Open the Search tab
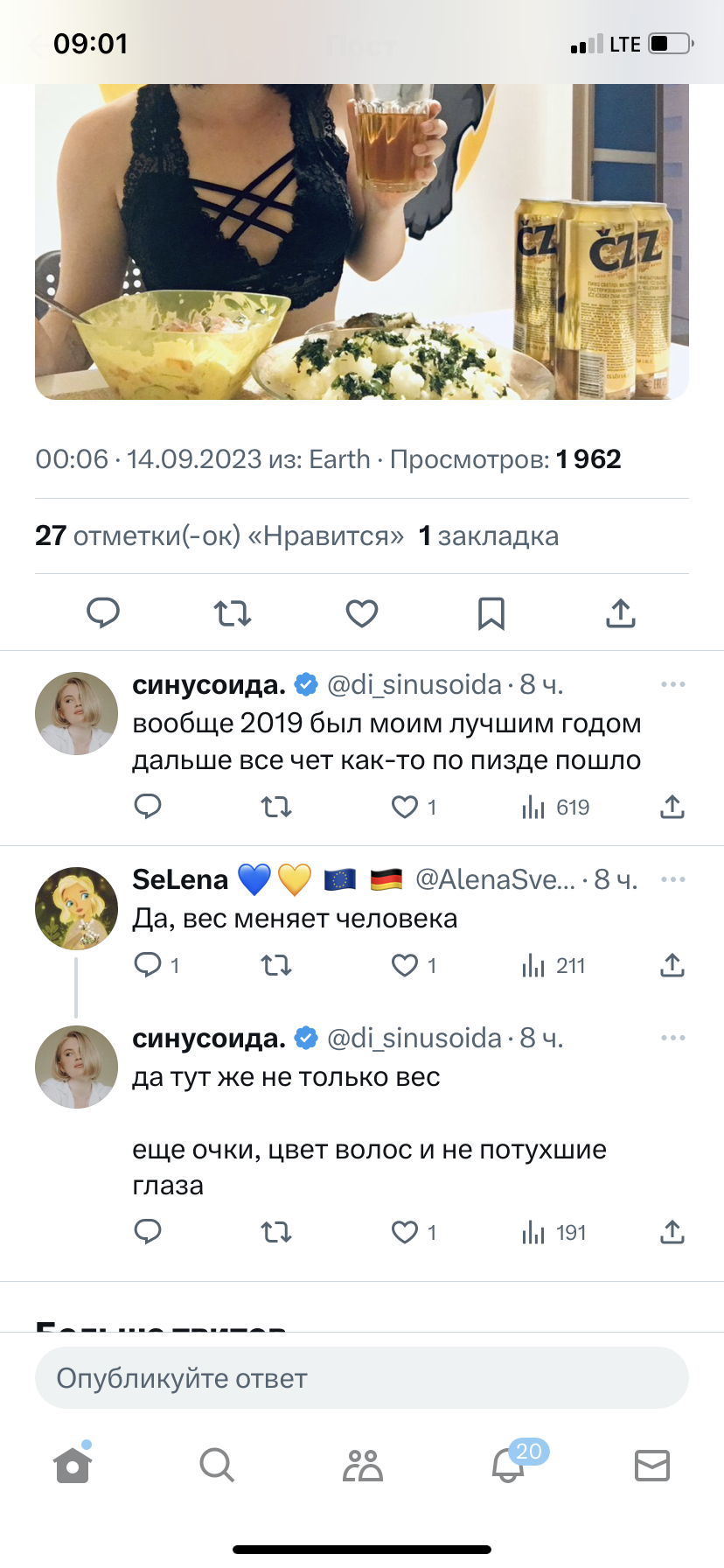Viewport: 724px width, 1568px height. 216,1465
